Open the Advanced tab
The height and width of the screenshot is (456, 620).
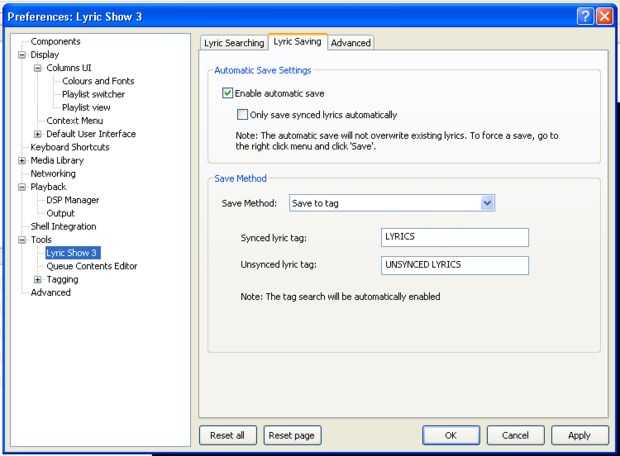click(x=350, y=43)
